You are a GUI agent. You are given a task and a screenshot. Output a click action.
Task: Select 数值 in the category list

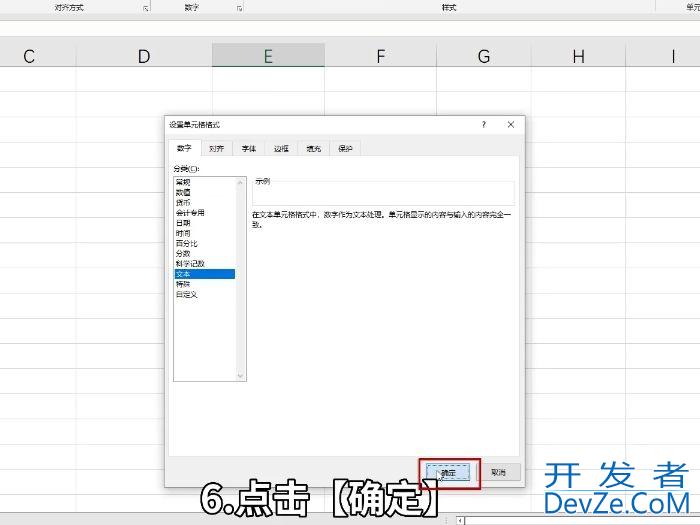pyautogui.click(x=204, y=192)
